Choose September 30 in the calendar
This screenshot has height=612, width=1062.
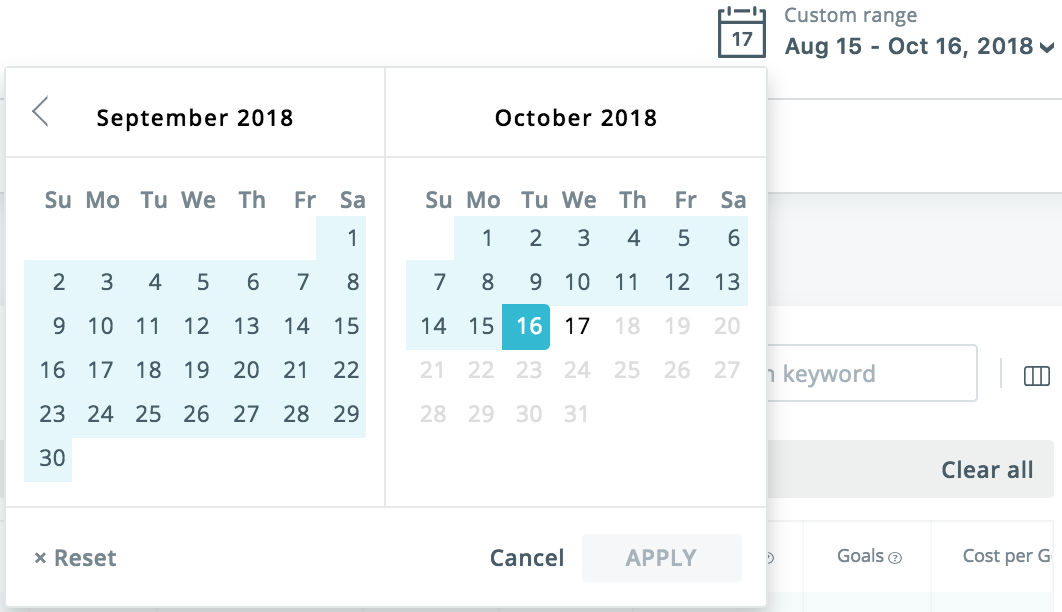52,458
